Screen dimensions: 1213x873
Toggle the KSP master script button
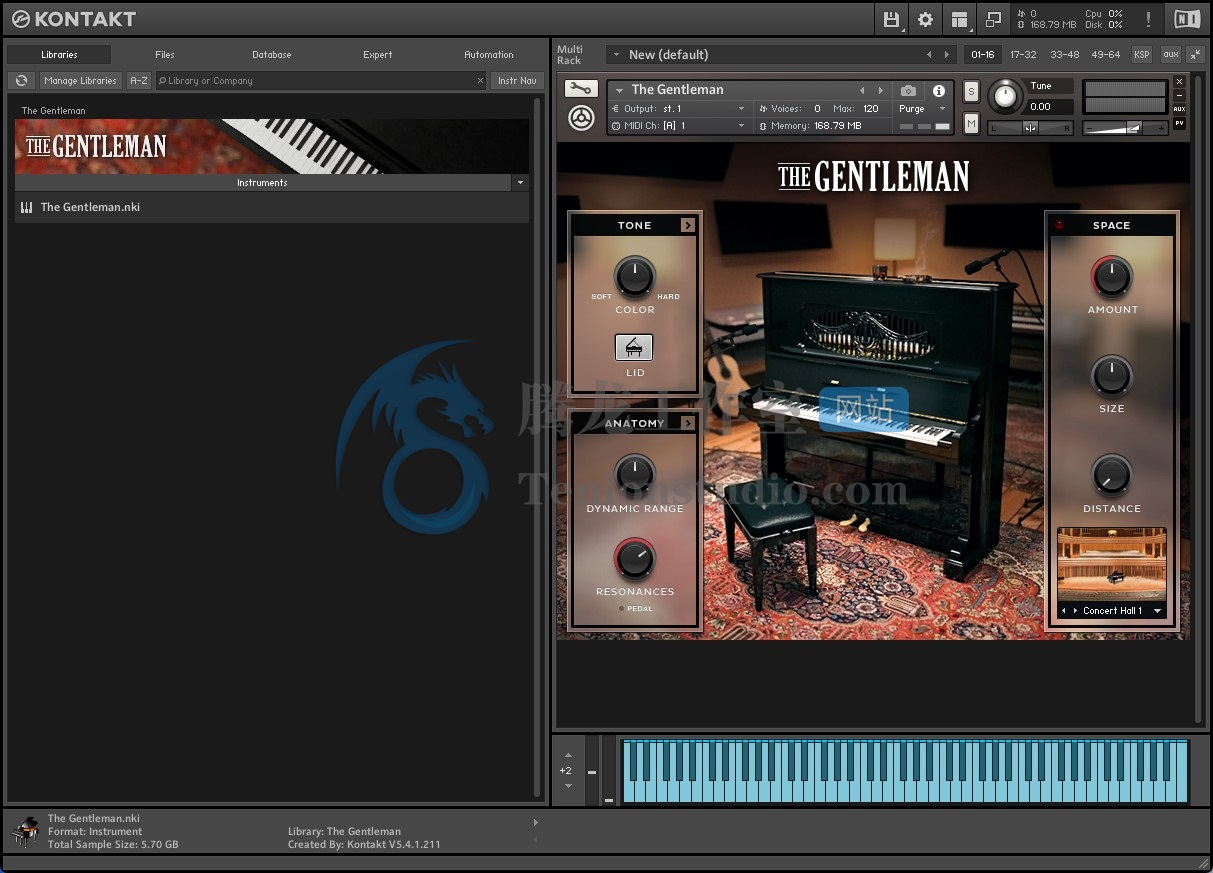[1141, 55]
